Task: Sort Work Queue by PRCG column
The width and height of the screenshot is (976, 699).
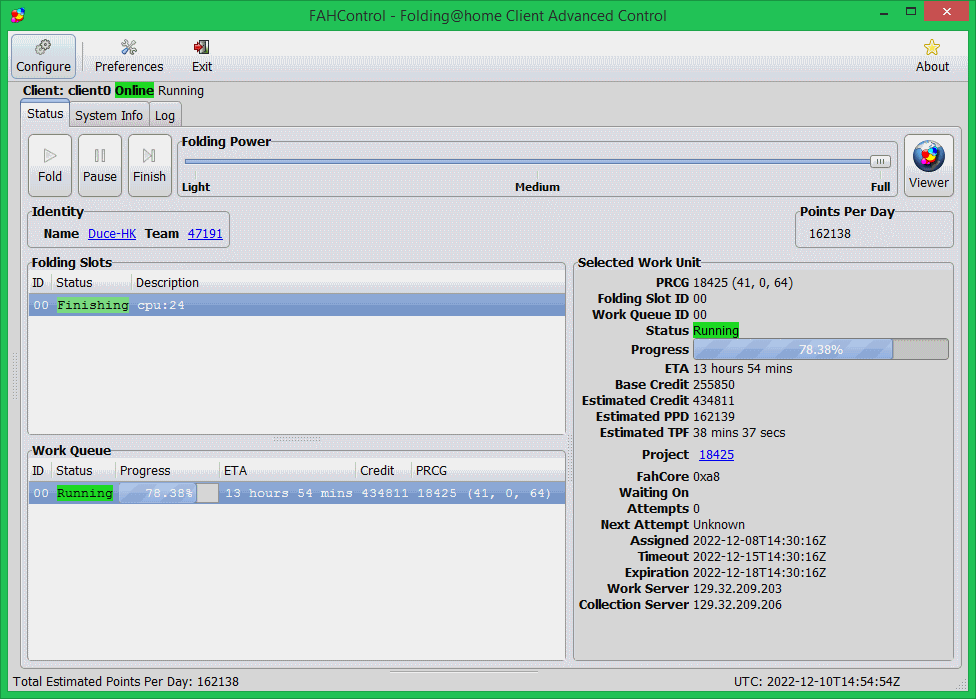Action: pyautogui.click(x=488, y=471)
